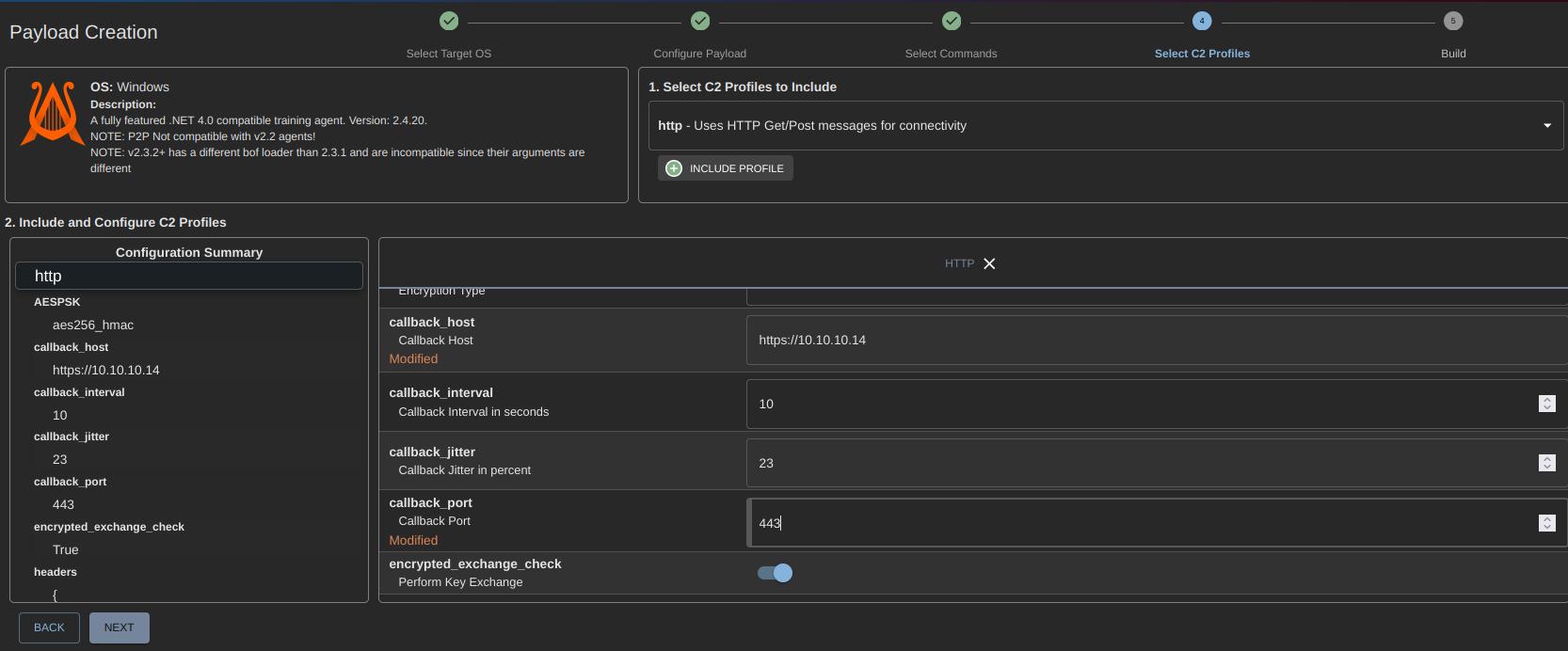Go to Select Commands step label
1568x651 pixels.
pyautogui.click(x=952, y=54)
